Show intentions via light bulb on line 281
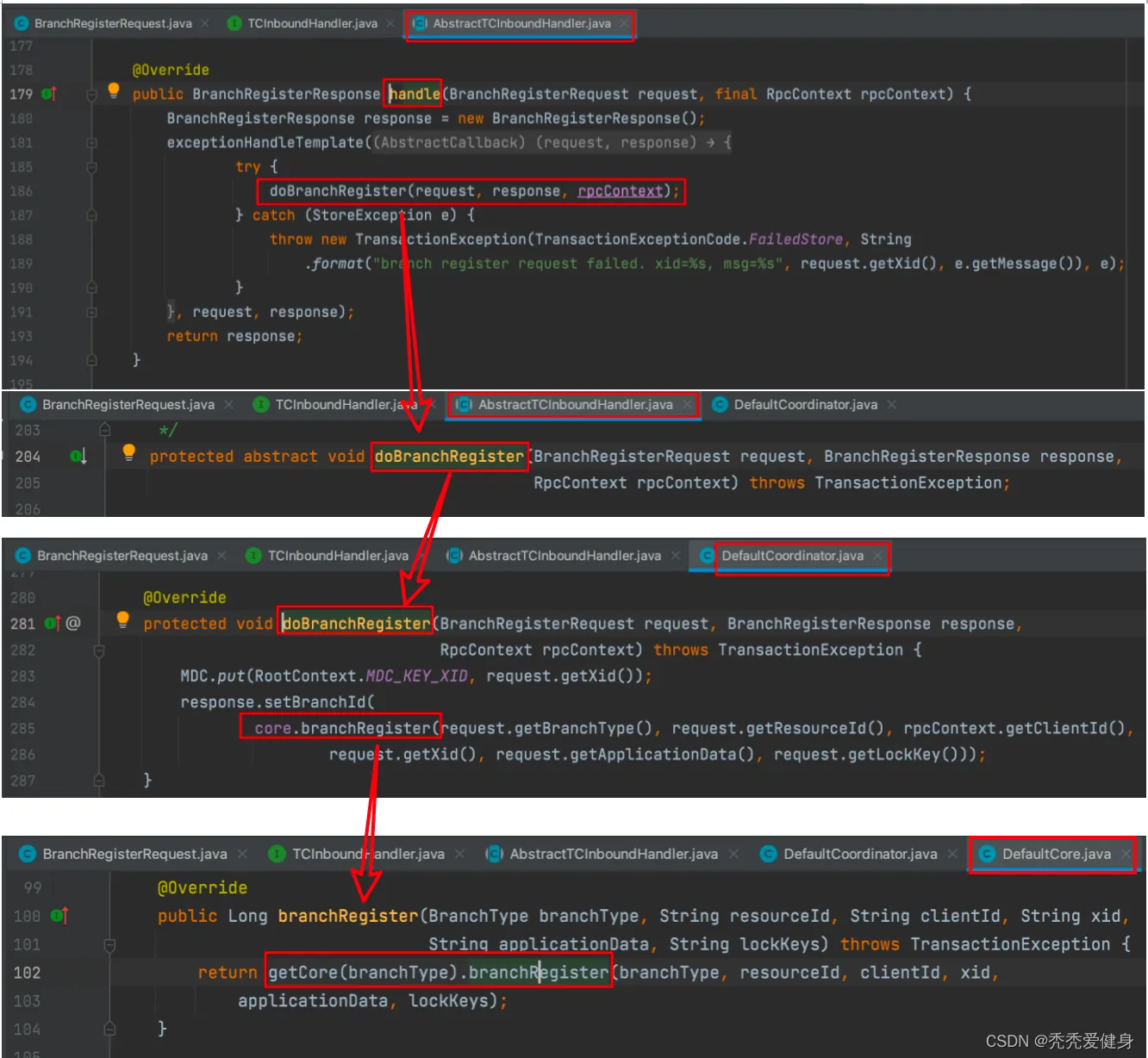Viewport: 1148px width, 1058px height. [x=122, y=619]
